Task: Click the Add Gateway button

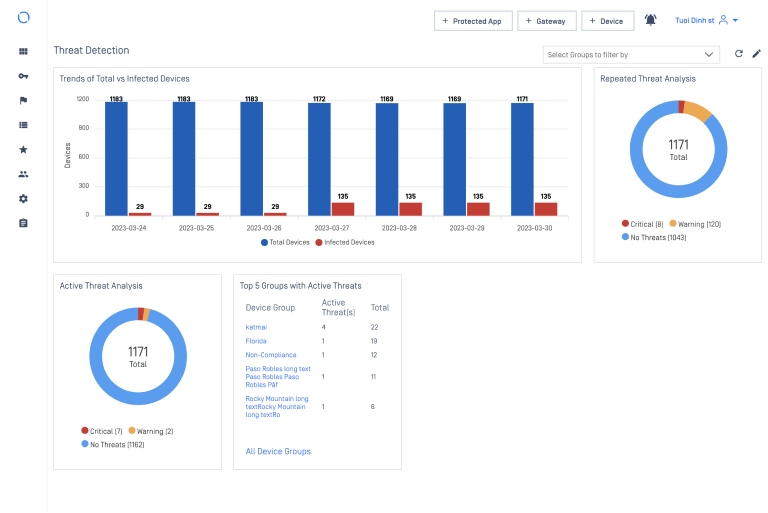Action: 546,21
